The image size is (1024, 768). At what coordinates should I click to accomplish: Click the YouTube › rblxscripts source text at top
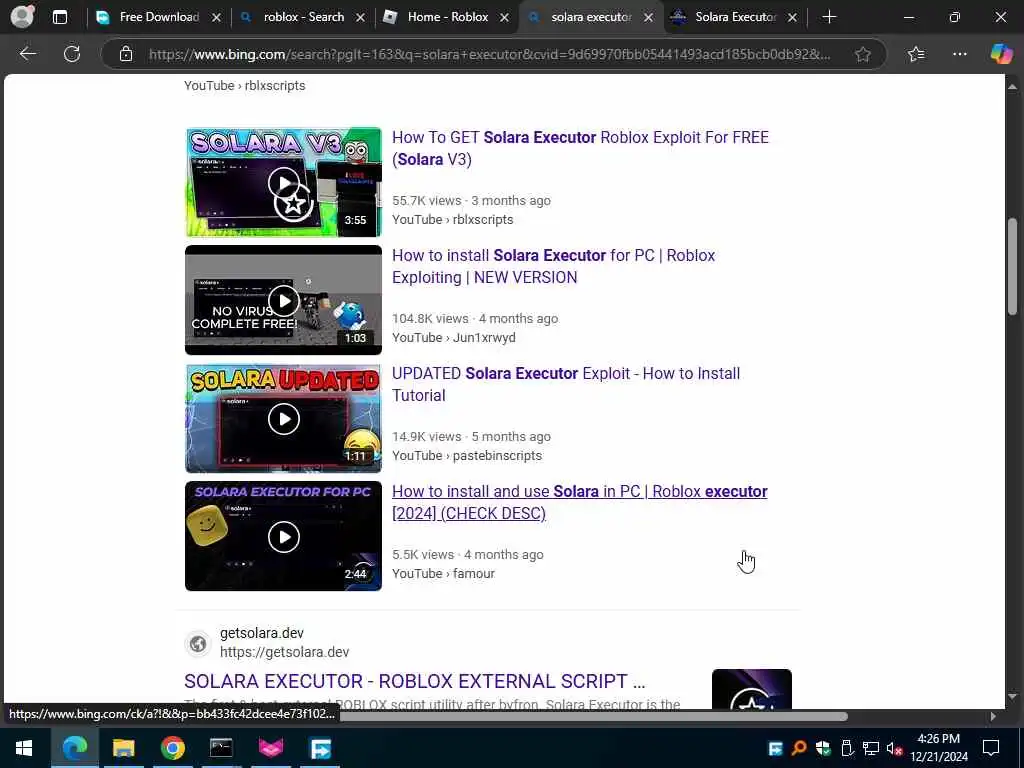244,86
